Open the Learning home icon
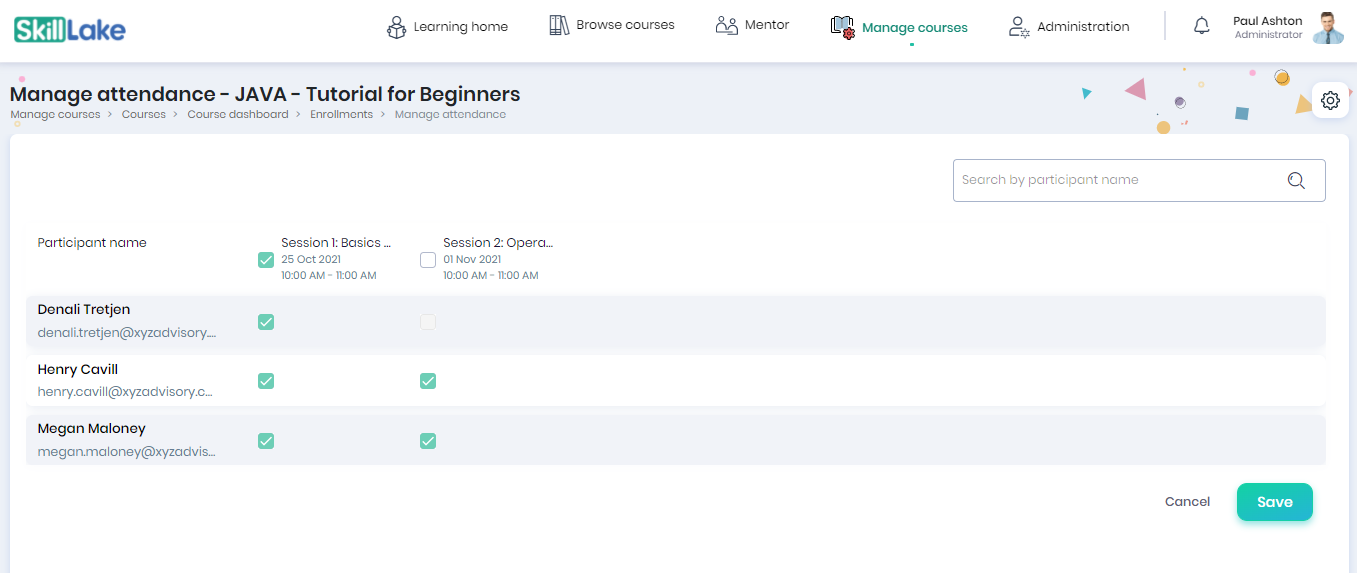 pos(396,27)
